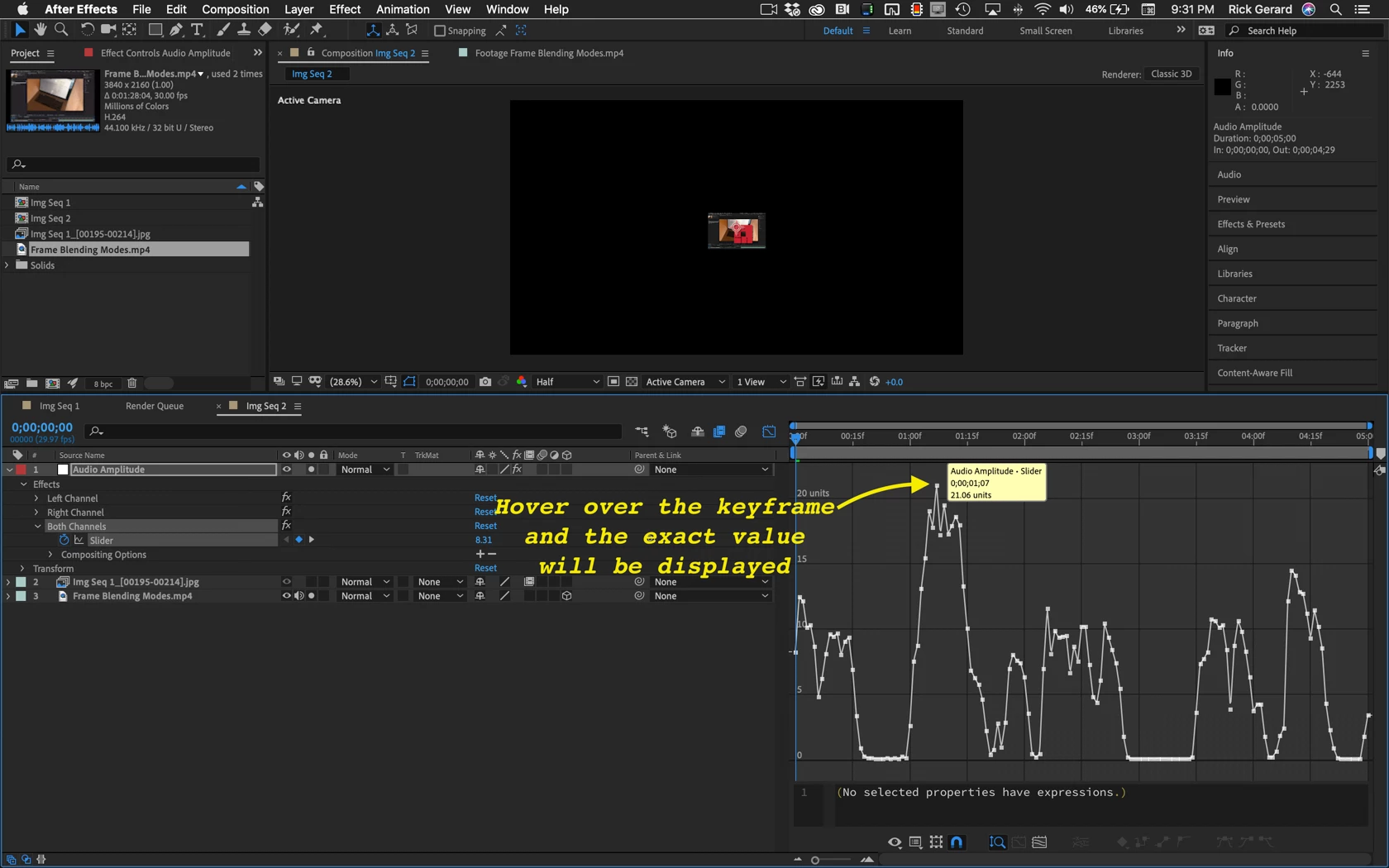Collapse the Both Channels effect

38,527
